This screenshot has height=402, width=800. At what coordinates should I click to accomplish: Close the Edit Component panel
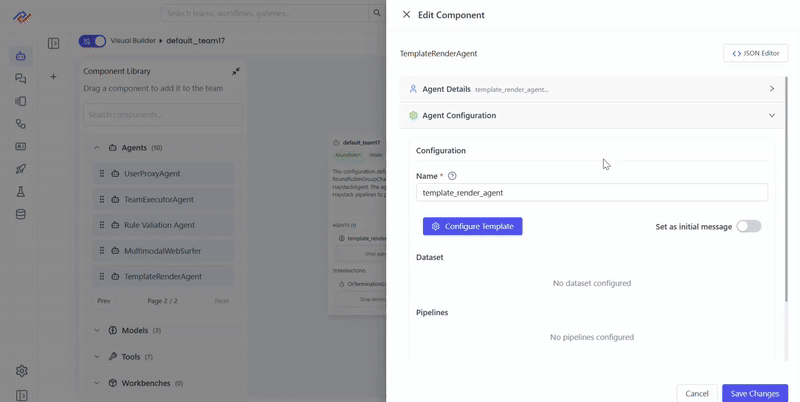[x=406, y=15]
